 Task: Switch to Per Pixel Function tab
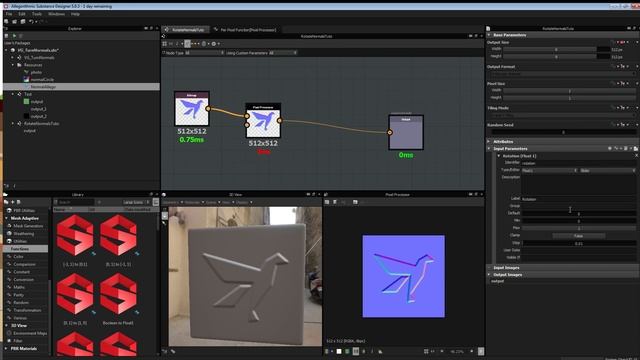[245, 30]
